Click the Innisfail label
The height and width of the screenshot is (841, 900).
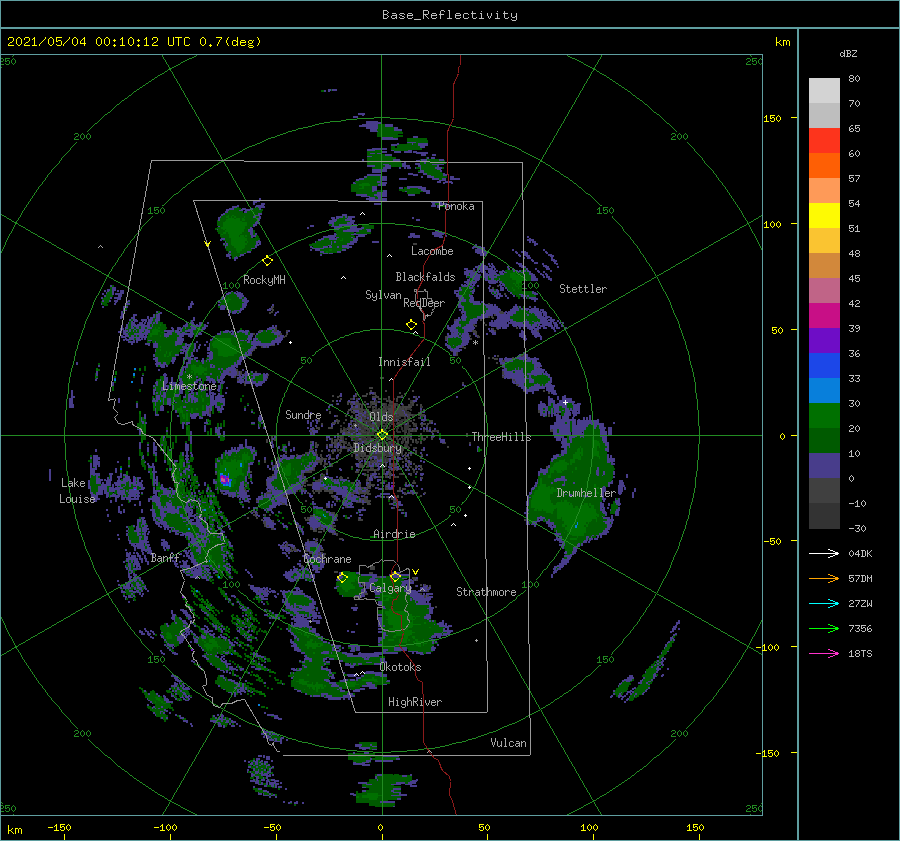coord(404,362)
